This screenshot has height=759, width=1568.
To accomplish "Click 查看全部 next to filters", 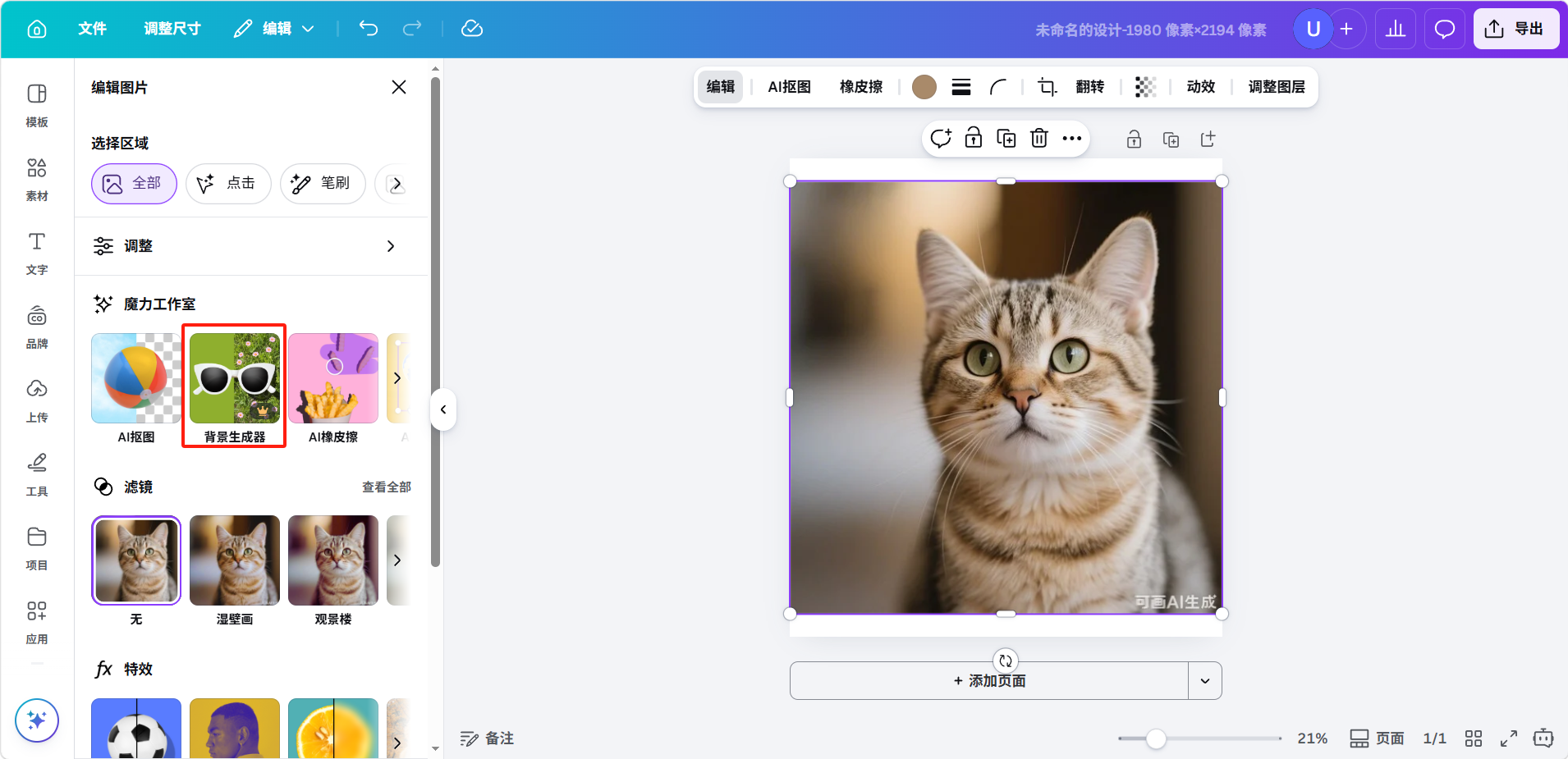I will (386, 487).
